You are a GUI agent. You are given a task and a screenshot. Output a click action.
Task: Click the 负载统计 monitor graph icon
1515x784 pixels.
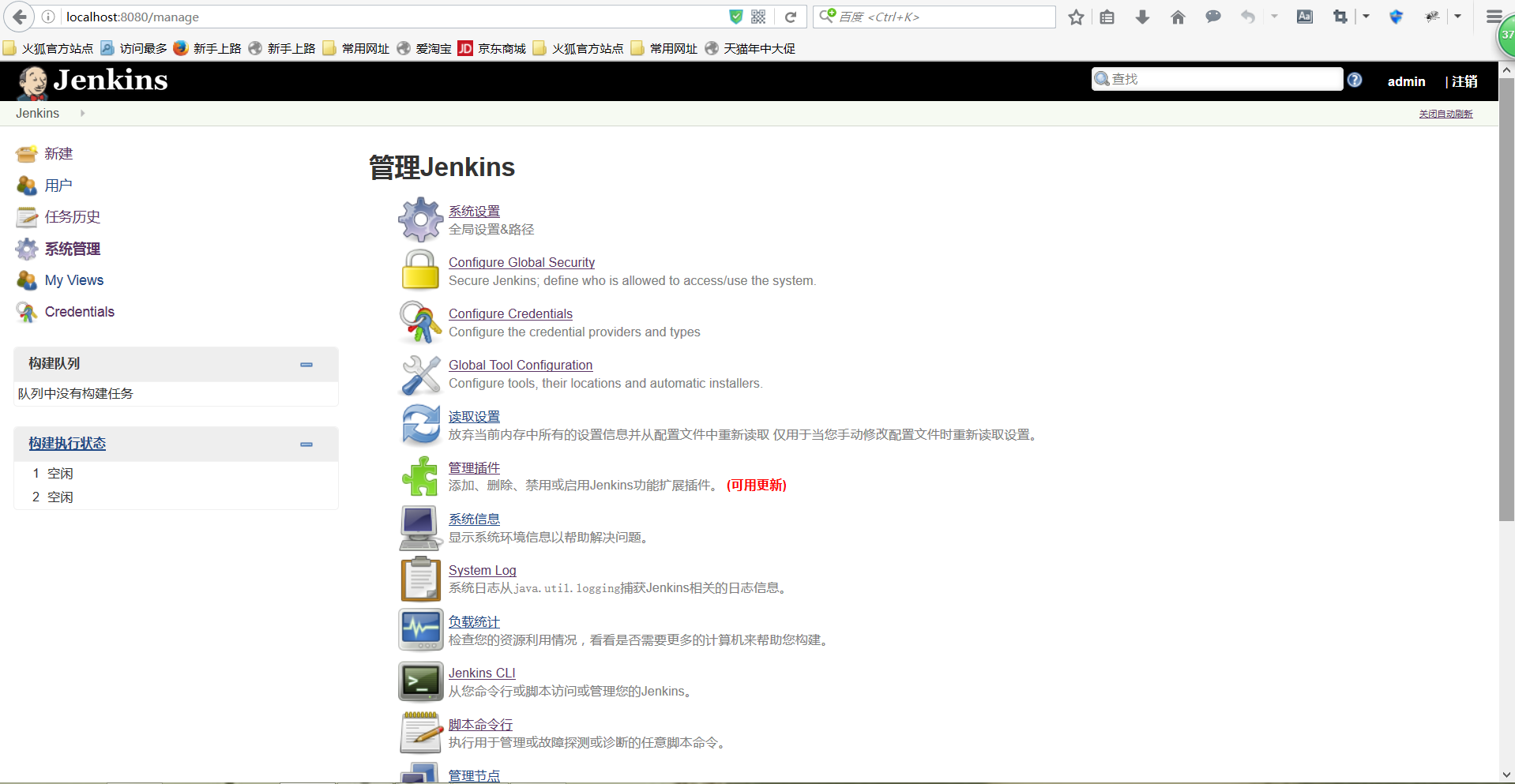pos(420,630)
